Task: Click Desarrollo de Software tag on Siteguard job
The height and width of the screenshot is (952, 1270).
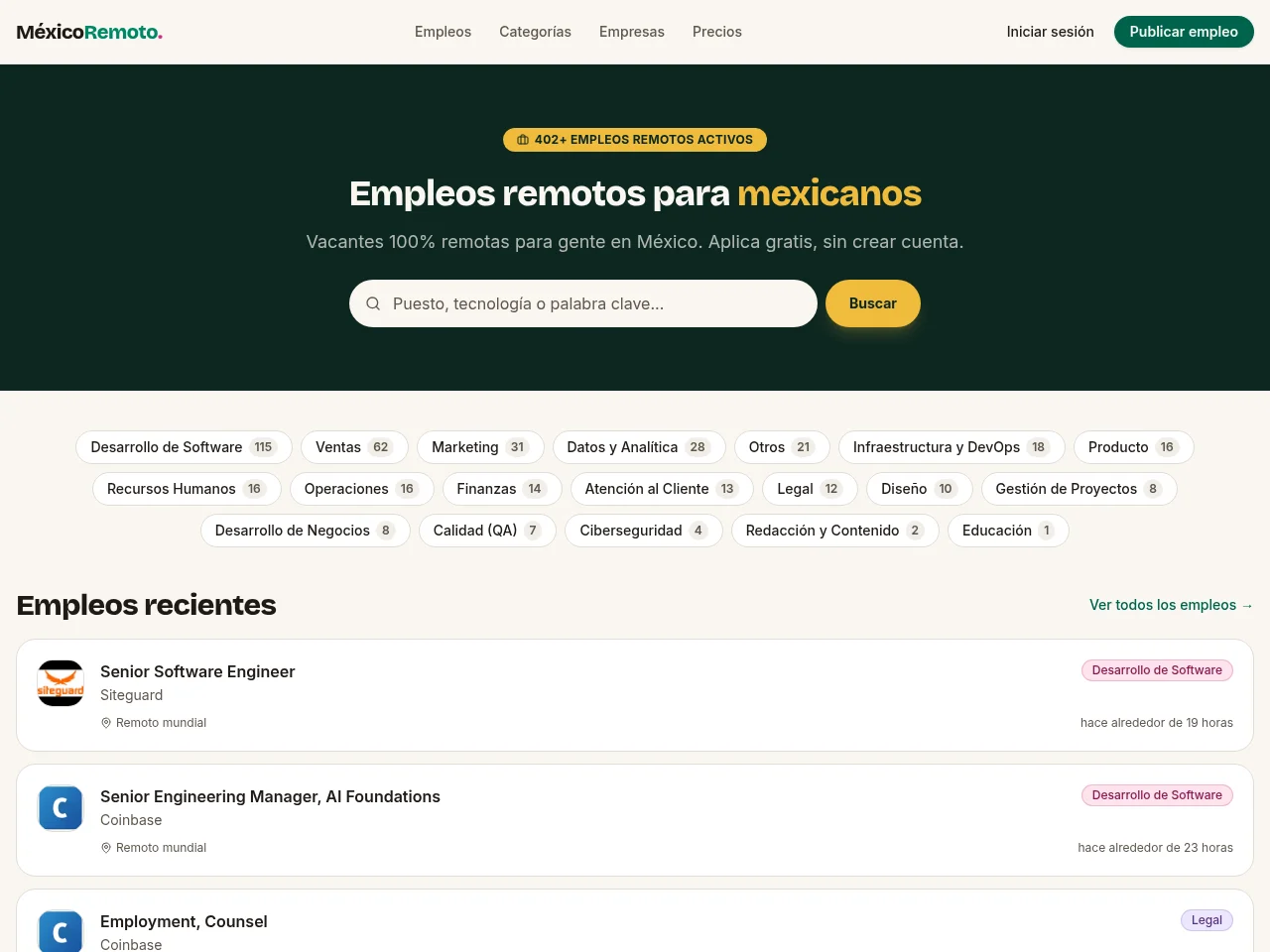Action: pyautogui.click(x=1157, y=670)
